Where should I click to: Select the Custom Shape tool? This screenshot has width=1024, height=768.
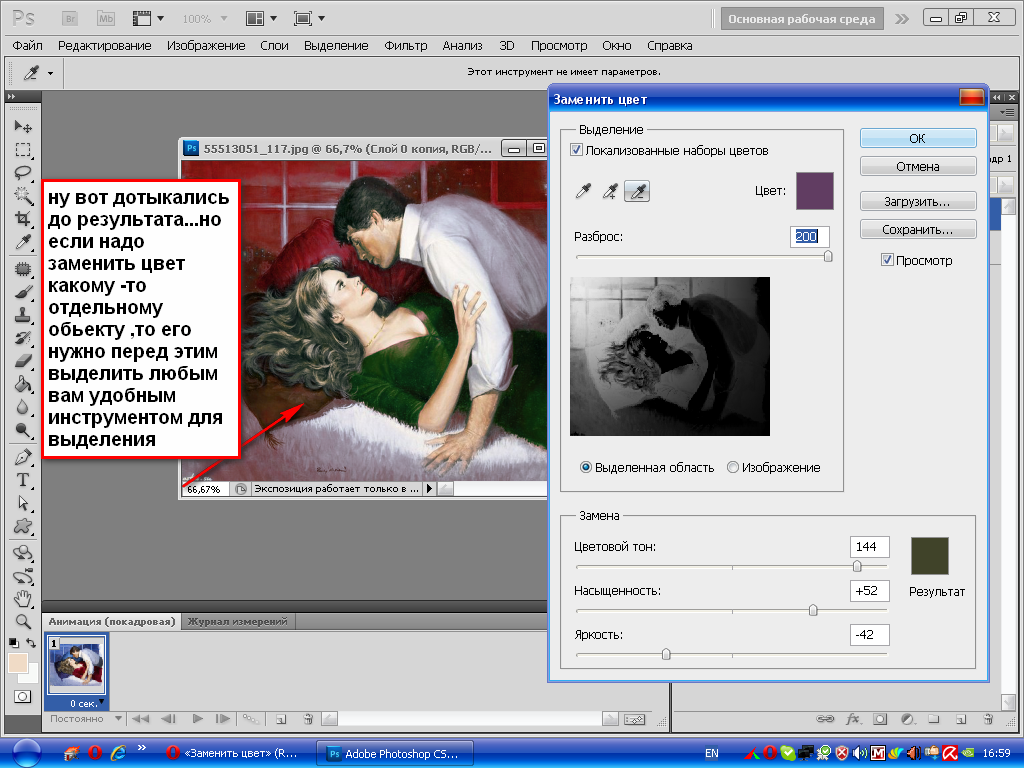pos(23,526)
